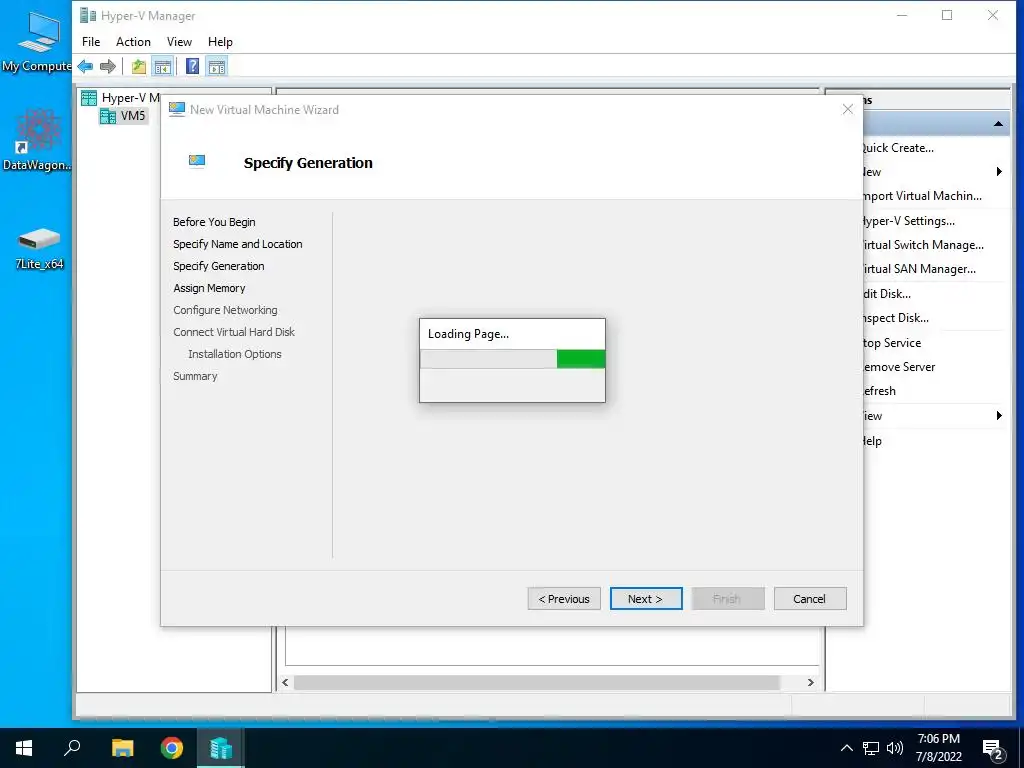Go to the Before You Begin step
Screen dimensions: 1024x768
[x=214, y=222]
